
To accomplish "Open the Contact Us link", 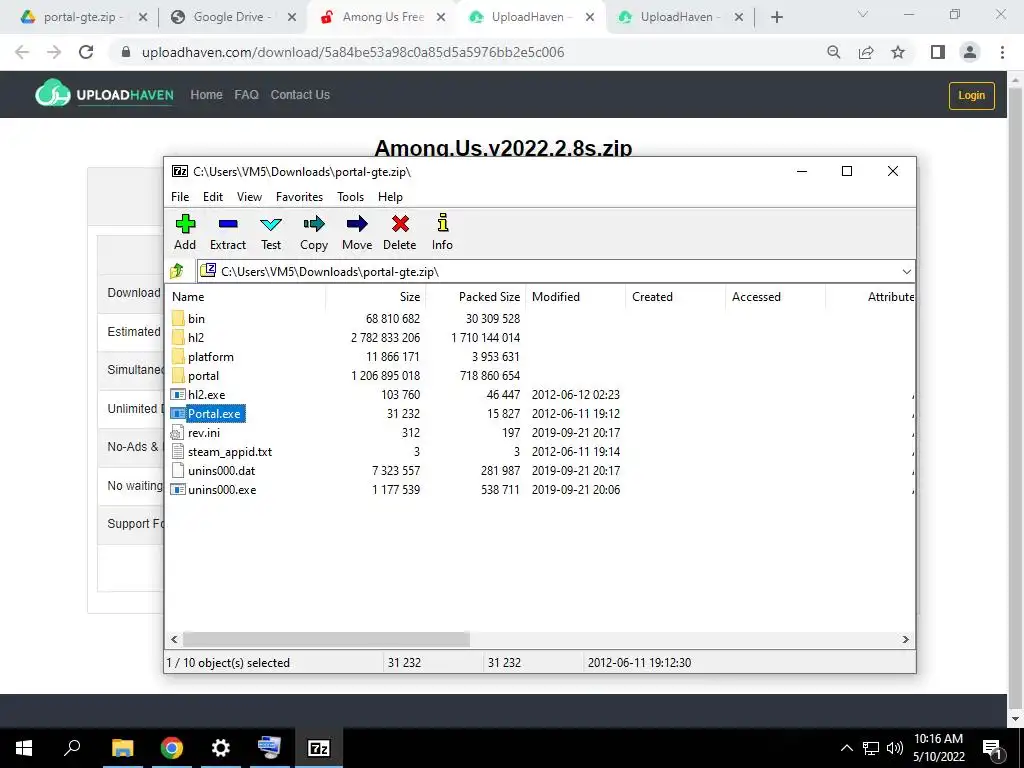I will [300, 95].
